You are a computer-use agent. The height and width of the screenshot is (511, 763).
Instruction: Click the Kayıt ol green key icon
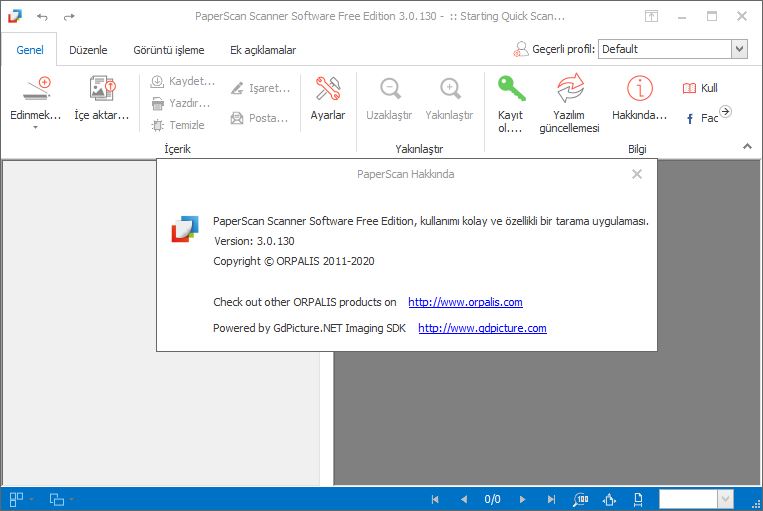point(511,88)
